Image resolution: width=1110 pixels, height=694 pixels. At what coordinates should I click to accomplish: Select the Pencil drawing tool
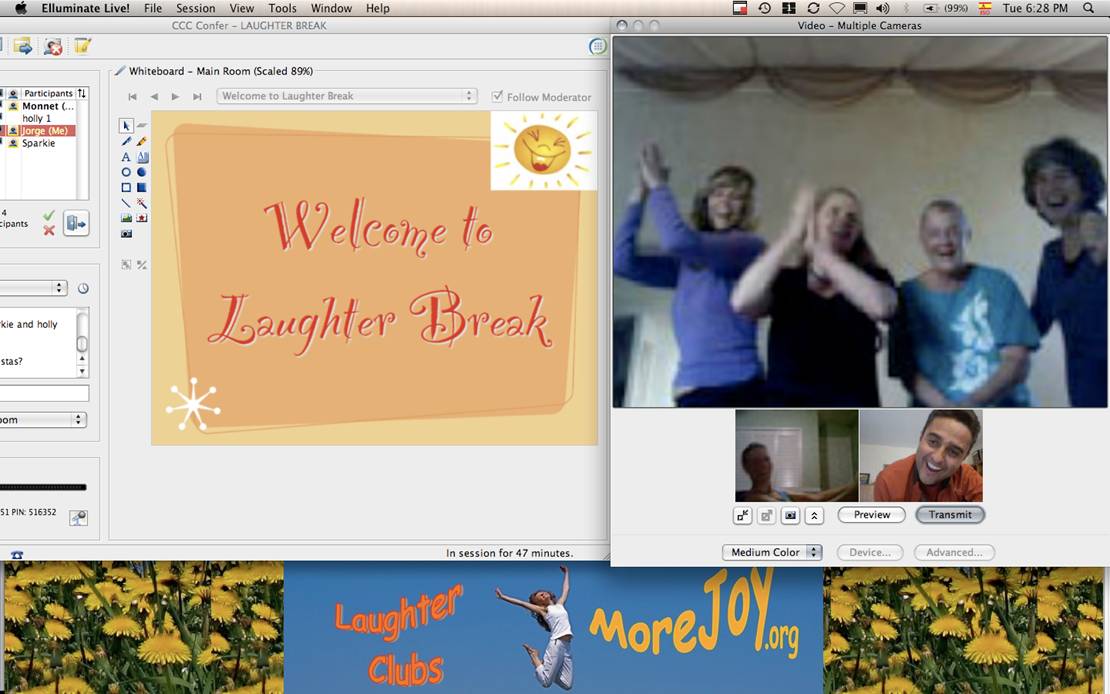coord(125,142)
